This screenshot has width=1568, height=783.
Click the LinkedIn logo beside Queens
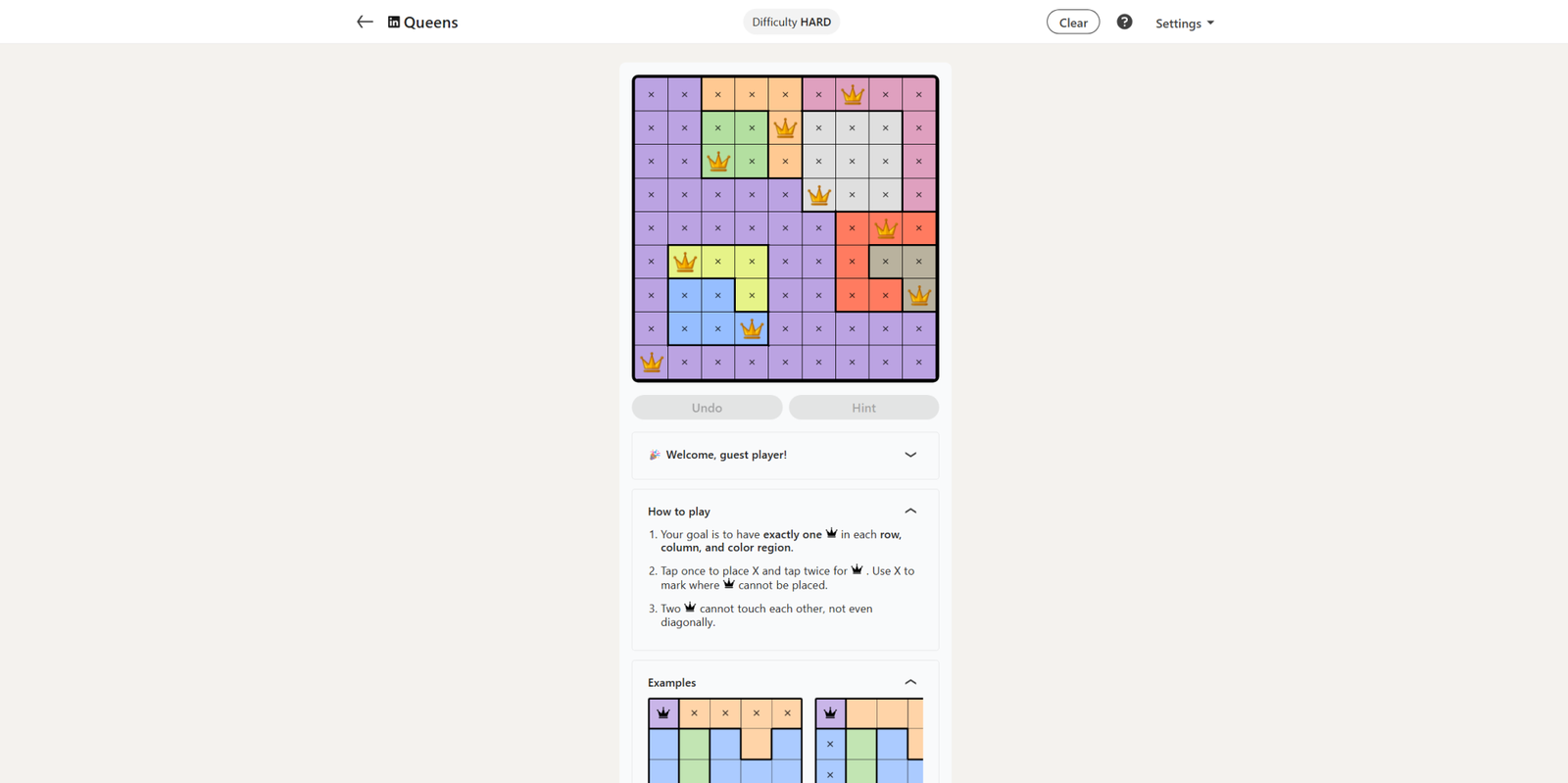(394, 22)
